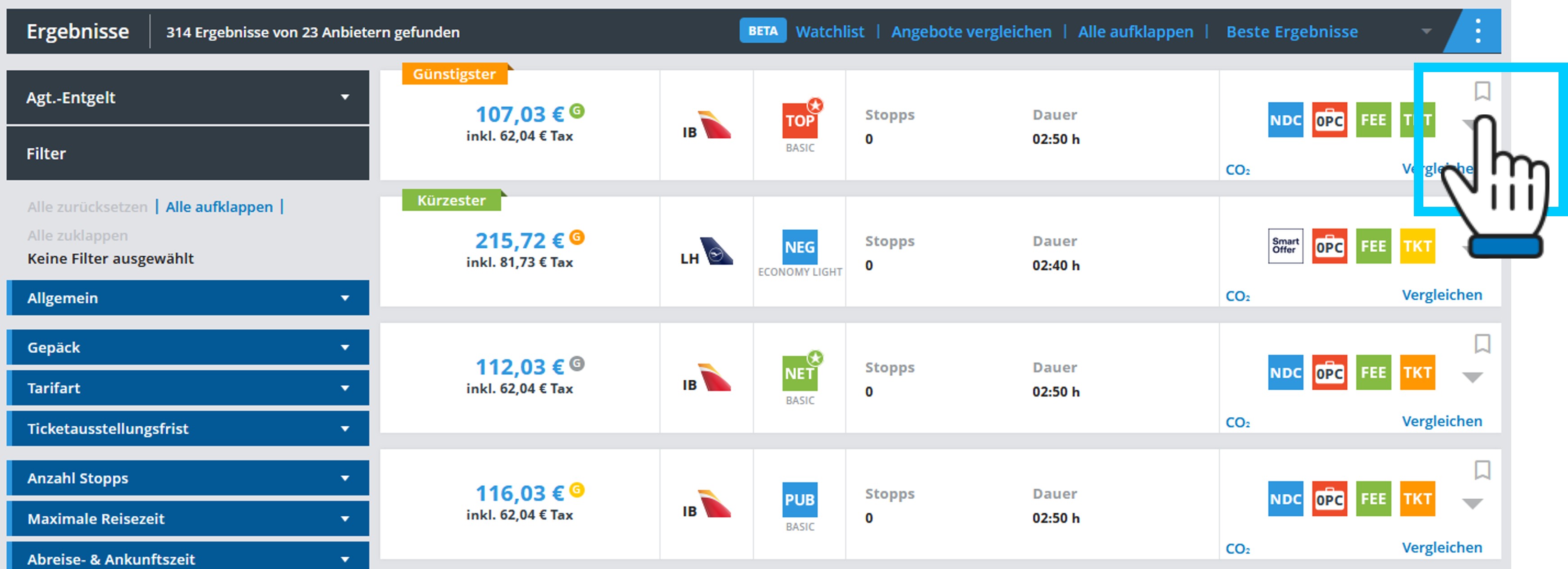Image resolution: width=1568 pixels, height=569 pixels.
Task: Click Alle aufklappen link in filter panel
Action: [x=219, y=207]
